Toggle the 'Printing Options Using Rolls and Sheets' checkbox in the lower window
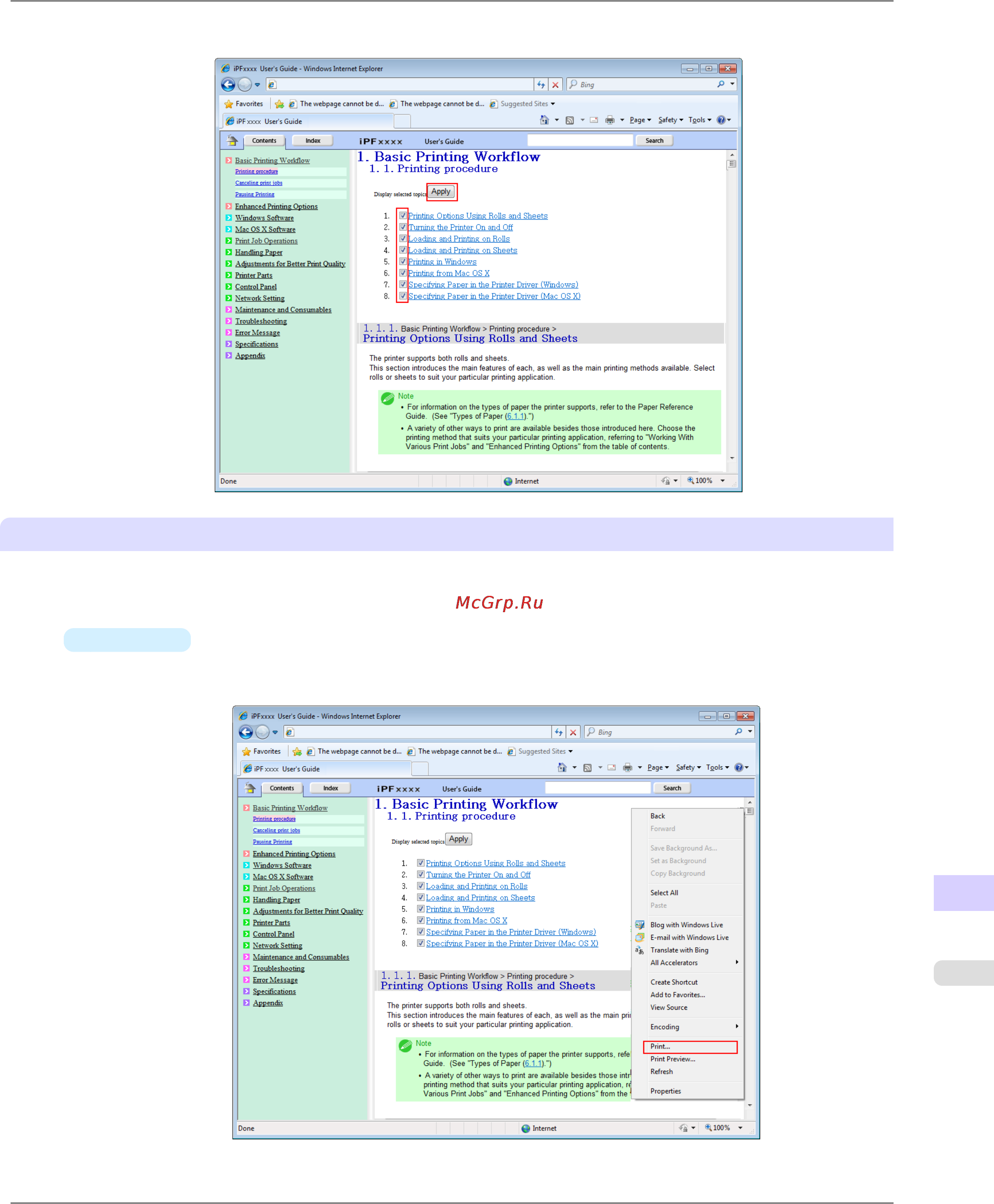Viewport: 994px width, 1204px height. [421, 863]
